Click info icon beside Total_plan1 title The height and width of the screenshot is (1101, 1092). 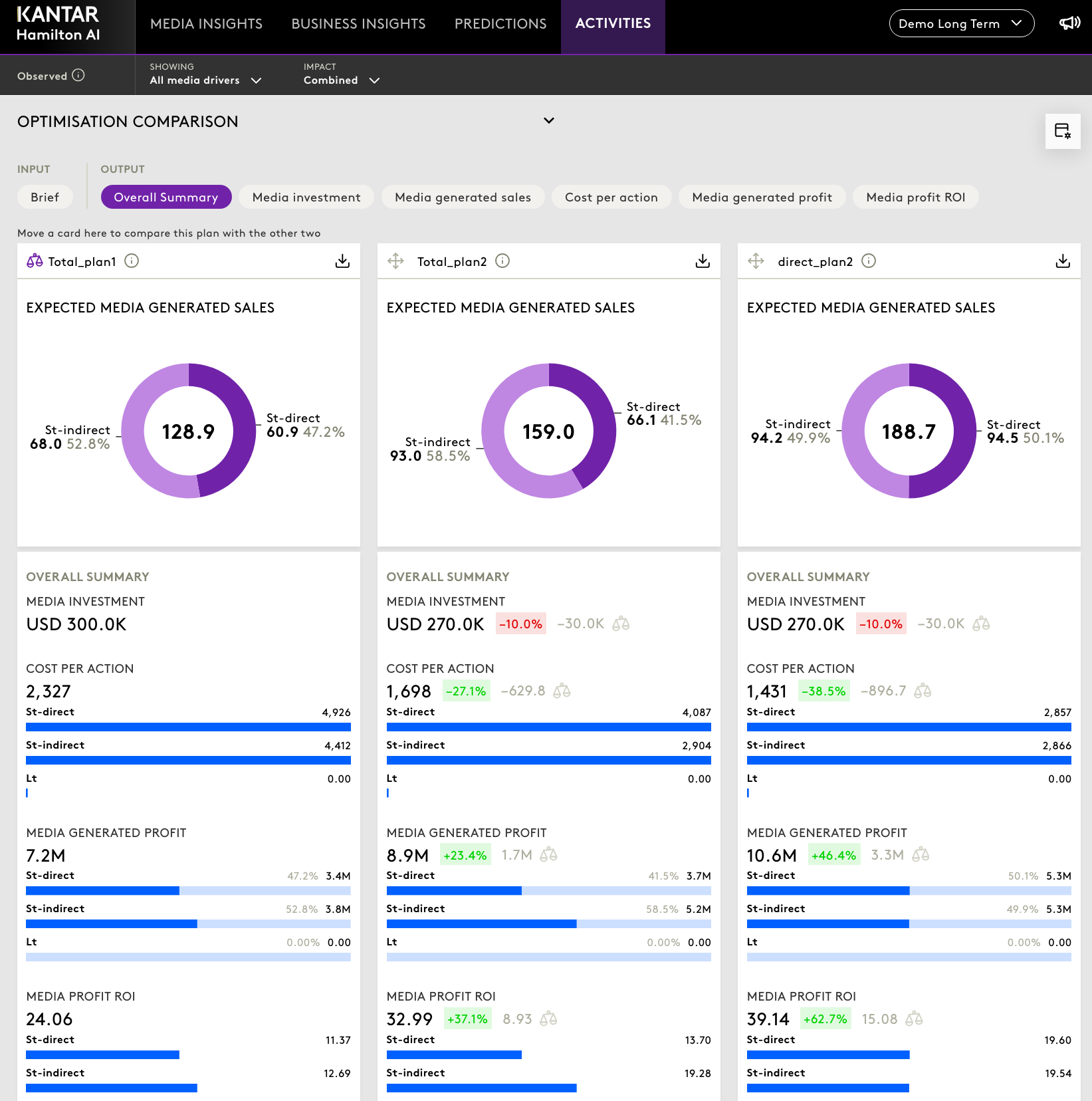click(x=132, y=261)
